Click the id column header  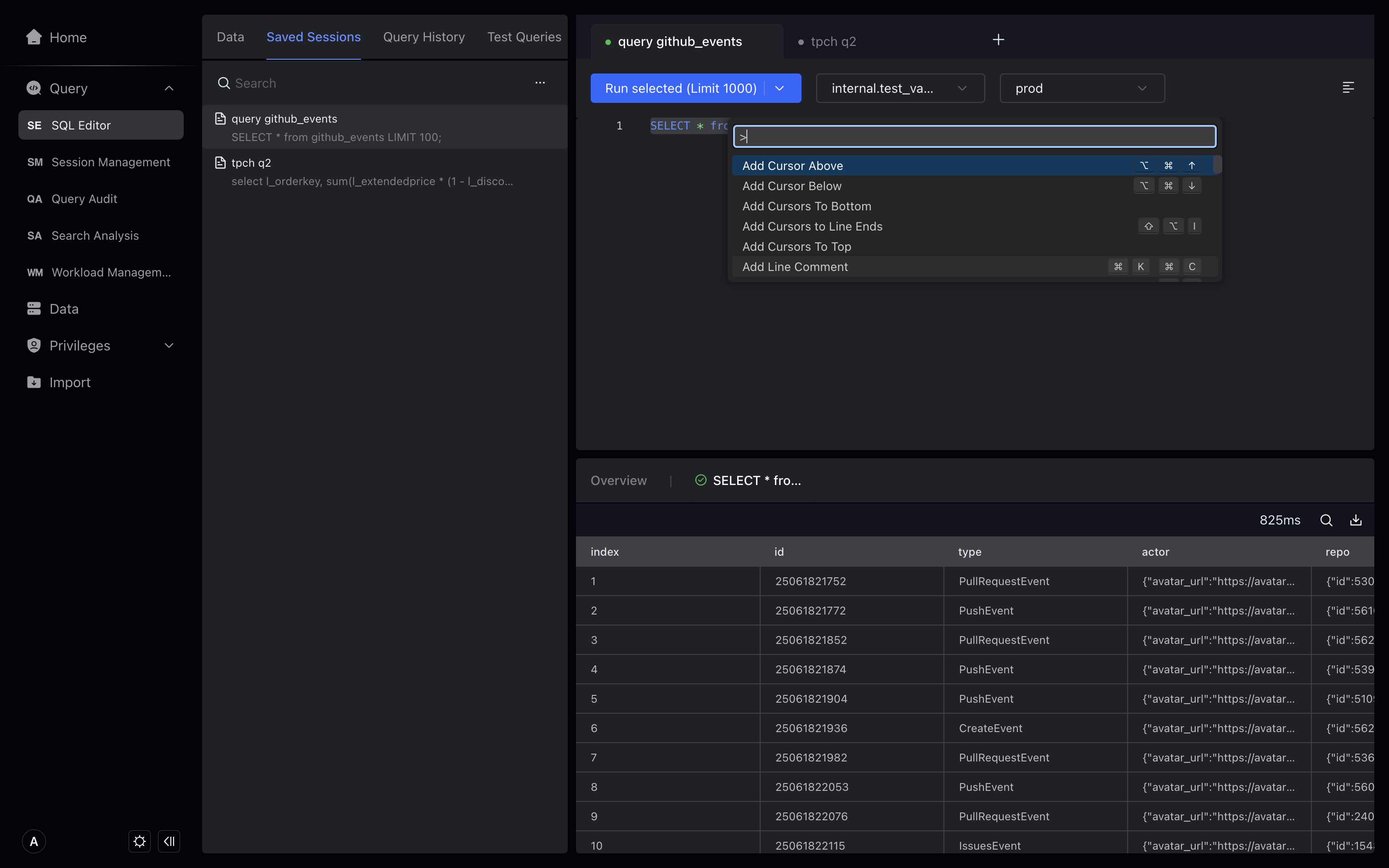tap(851, 552)
